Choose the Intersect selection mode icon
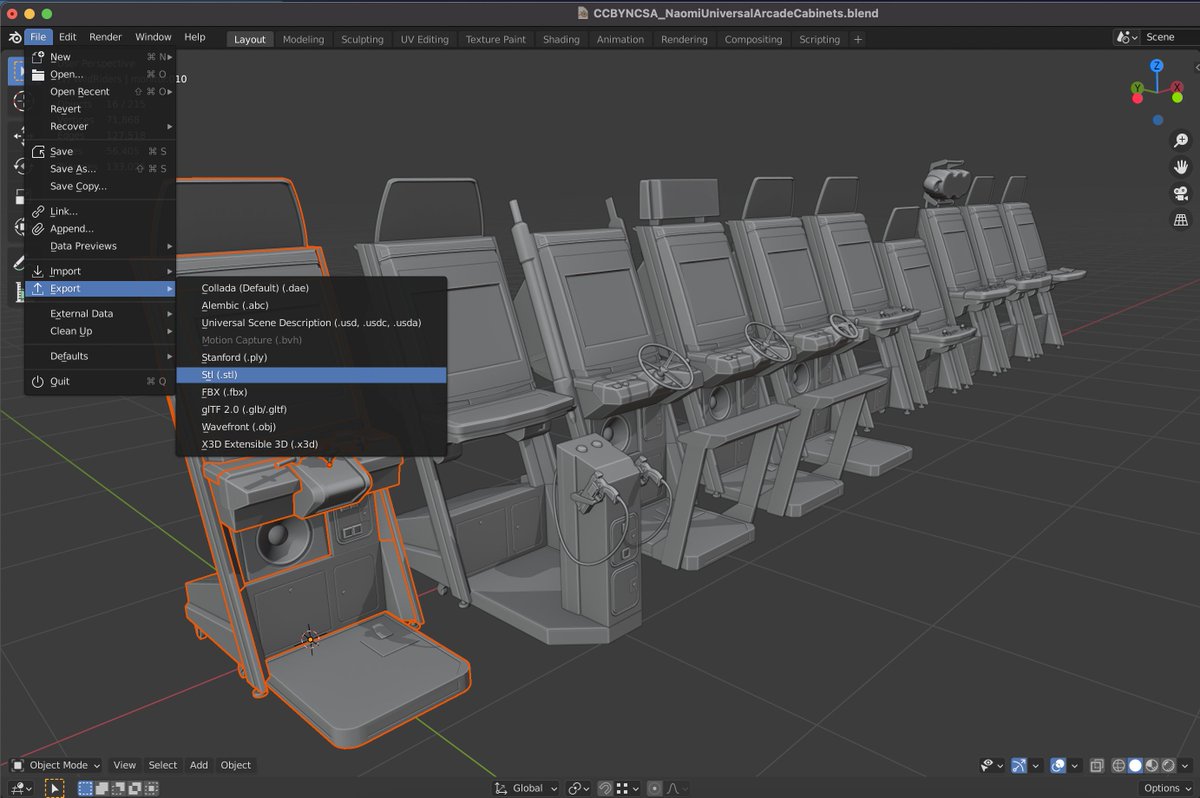Screen dimensions: 1200x798 pyautogui.click(x=152, y=789)
